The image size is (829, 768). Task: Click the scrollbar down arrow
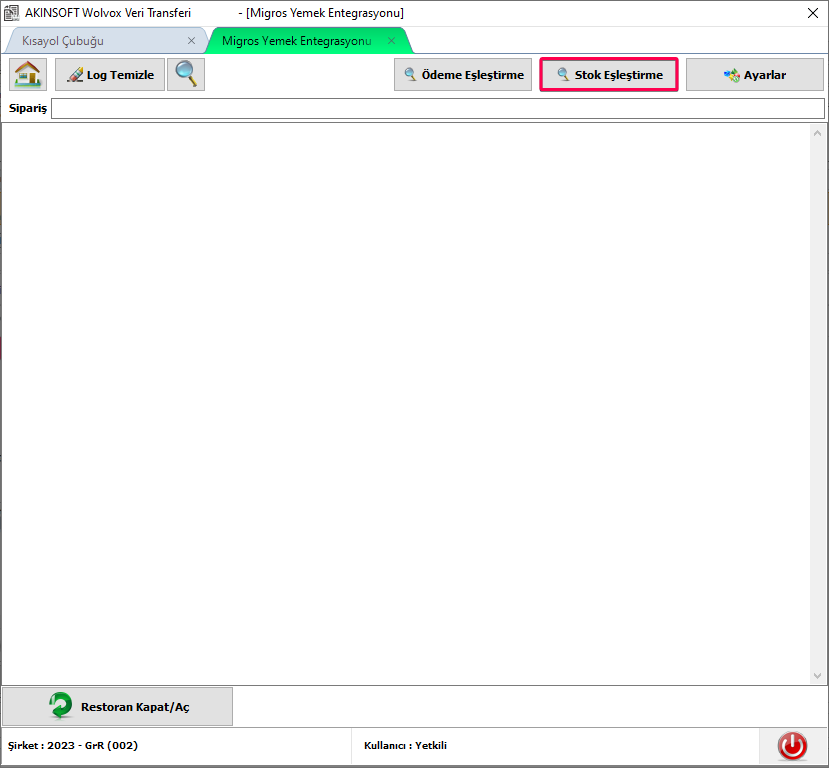pos(817,676)
